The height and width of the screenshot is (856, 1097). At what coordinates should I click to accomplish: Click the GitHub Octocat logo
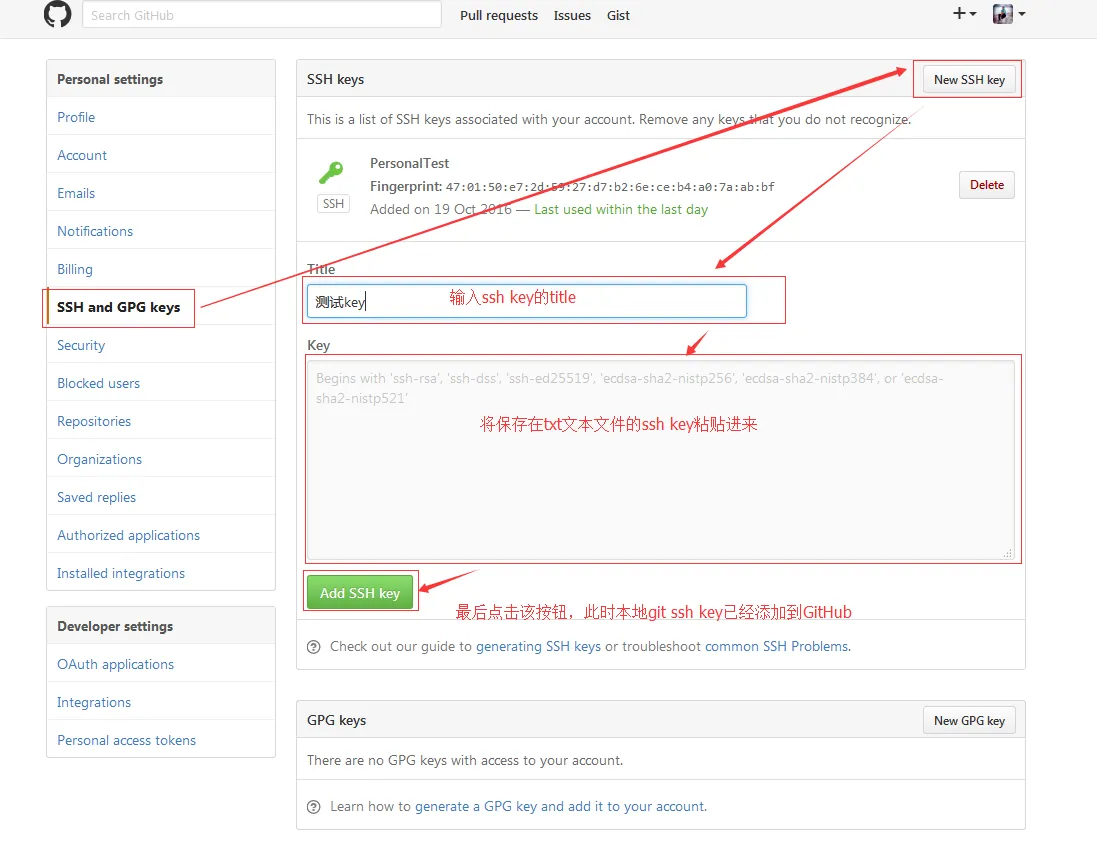(x=57, y=13)
